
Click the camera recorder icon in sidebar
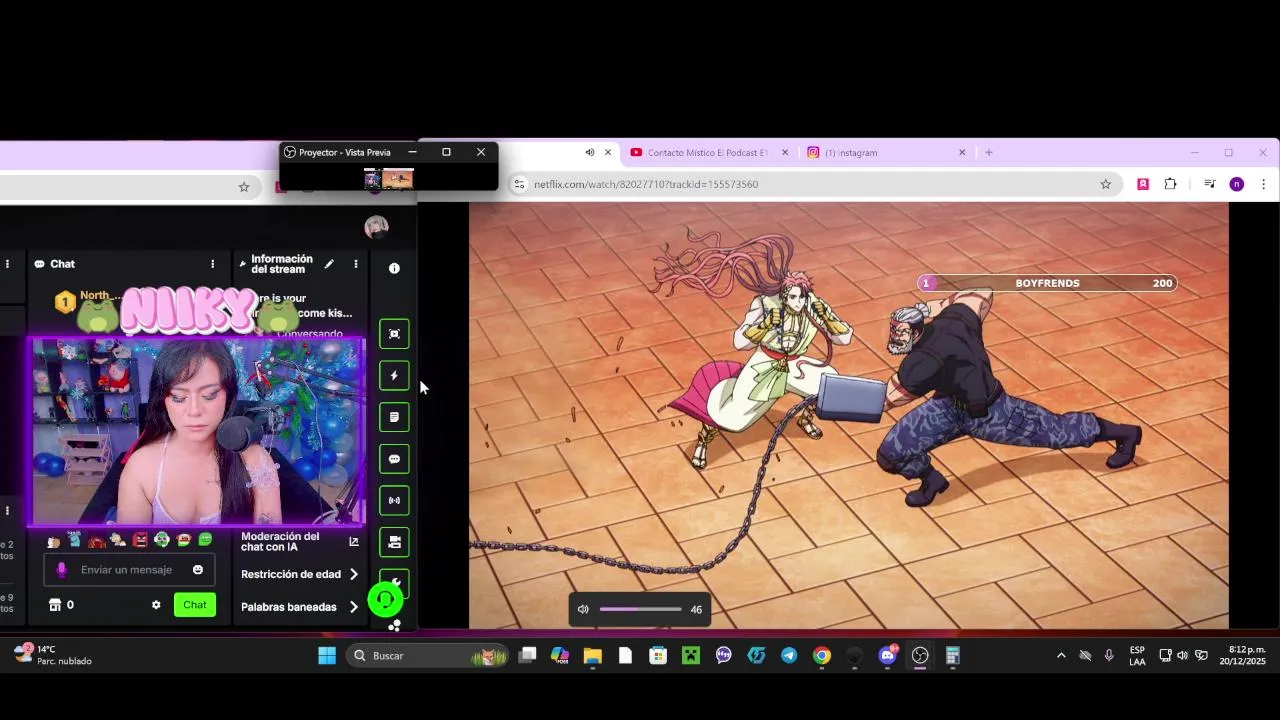[x=394, y=542]
